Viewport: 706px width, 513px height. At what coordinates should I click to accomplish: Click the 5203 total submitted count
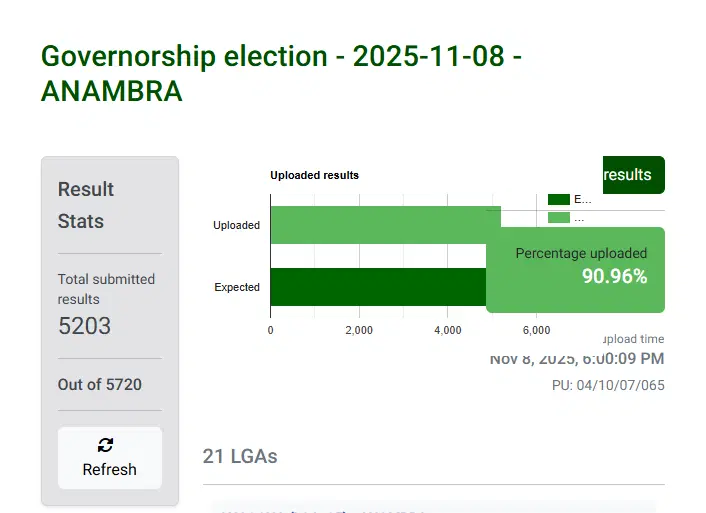[85, 326]
